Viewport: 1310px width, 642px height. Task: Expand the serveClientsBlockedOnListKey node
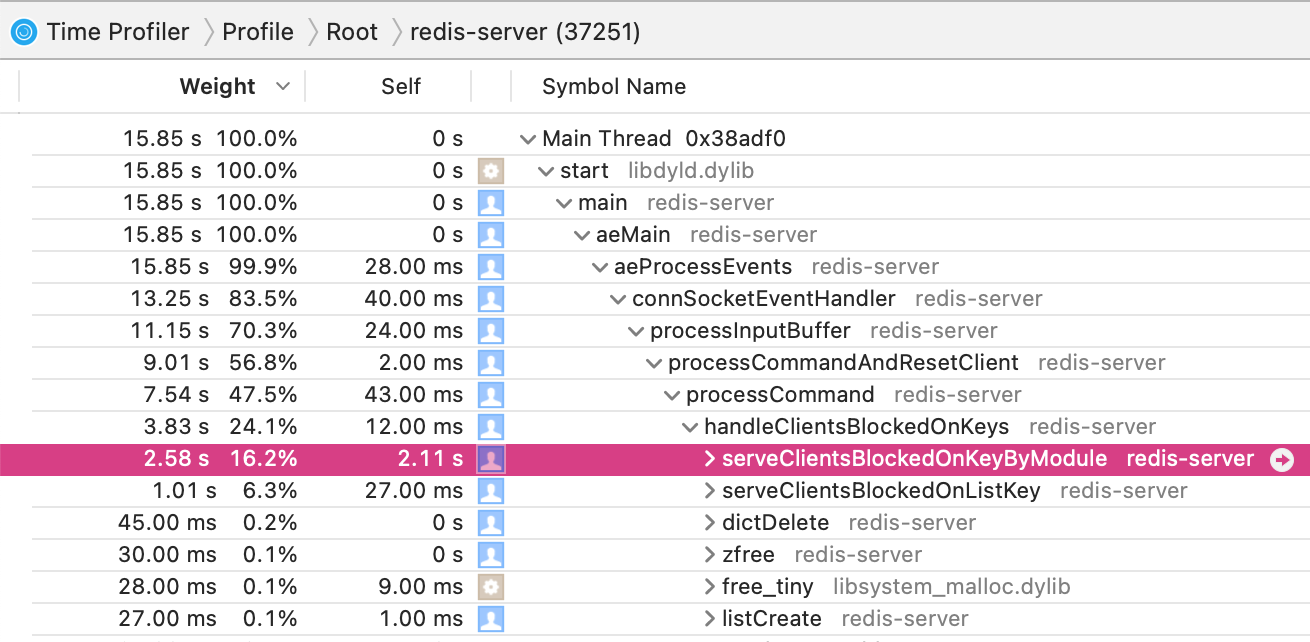click(x=709, y=491)
